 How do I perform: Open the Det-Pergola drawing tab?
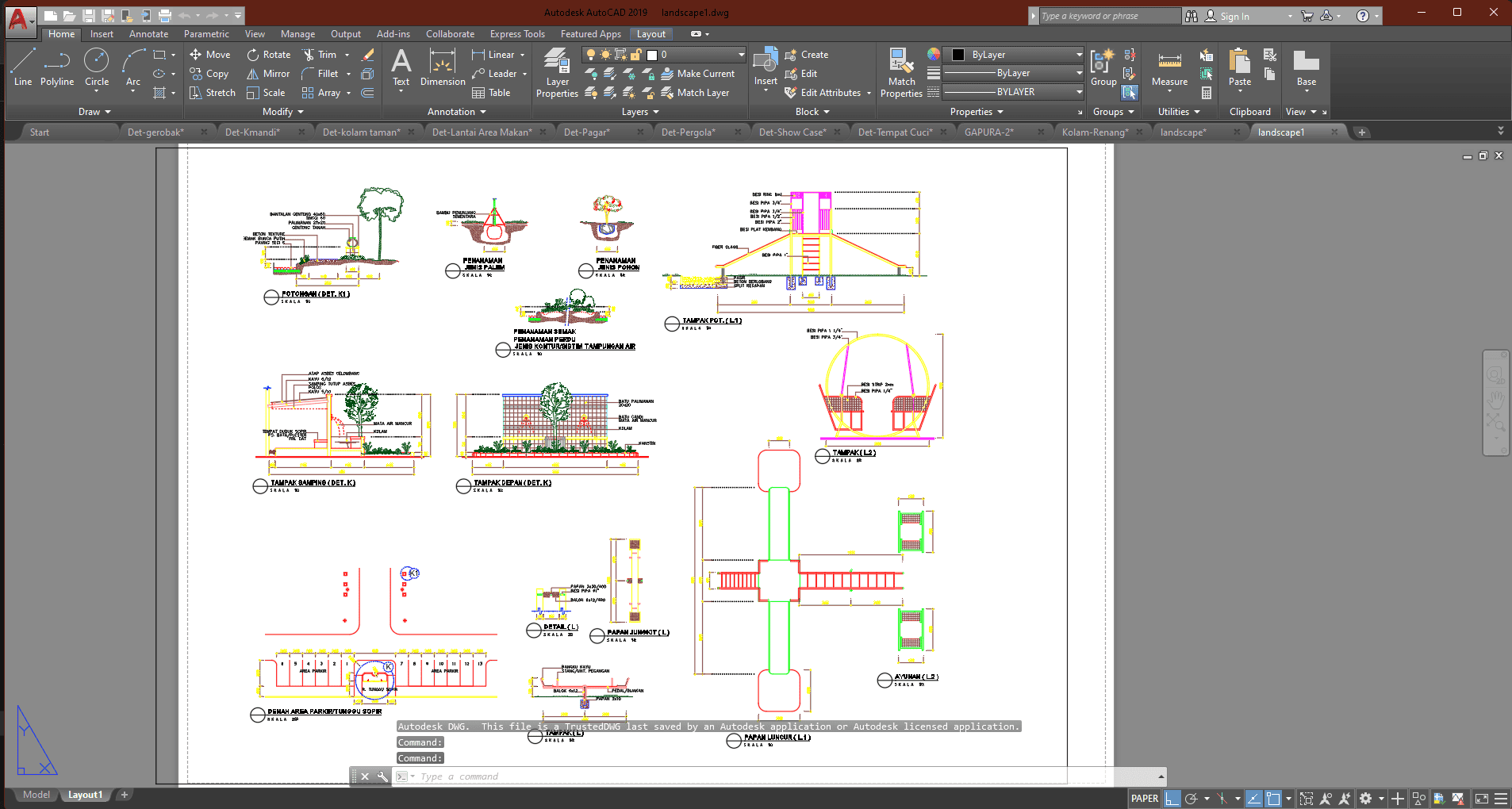(688, 132)
